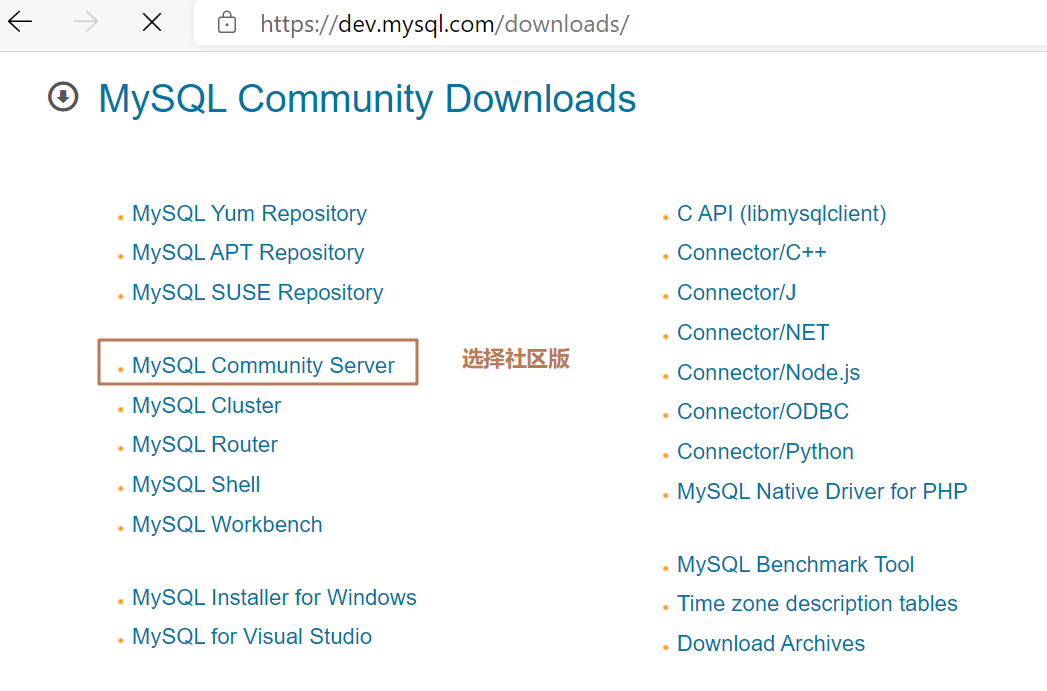Open MySQL Native Driver for PHP link
Image resolution: width=1047 pixels, height=691 pixels.
[x=822, y=491]
